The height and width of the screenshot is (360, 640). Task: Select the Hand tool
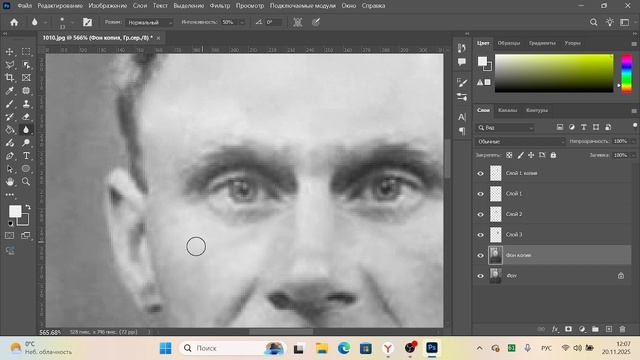(x=9, y=182)
